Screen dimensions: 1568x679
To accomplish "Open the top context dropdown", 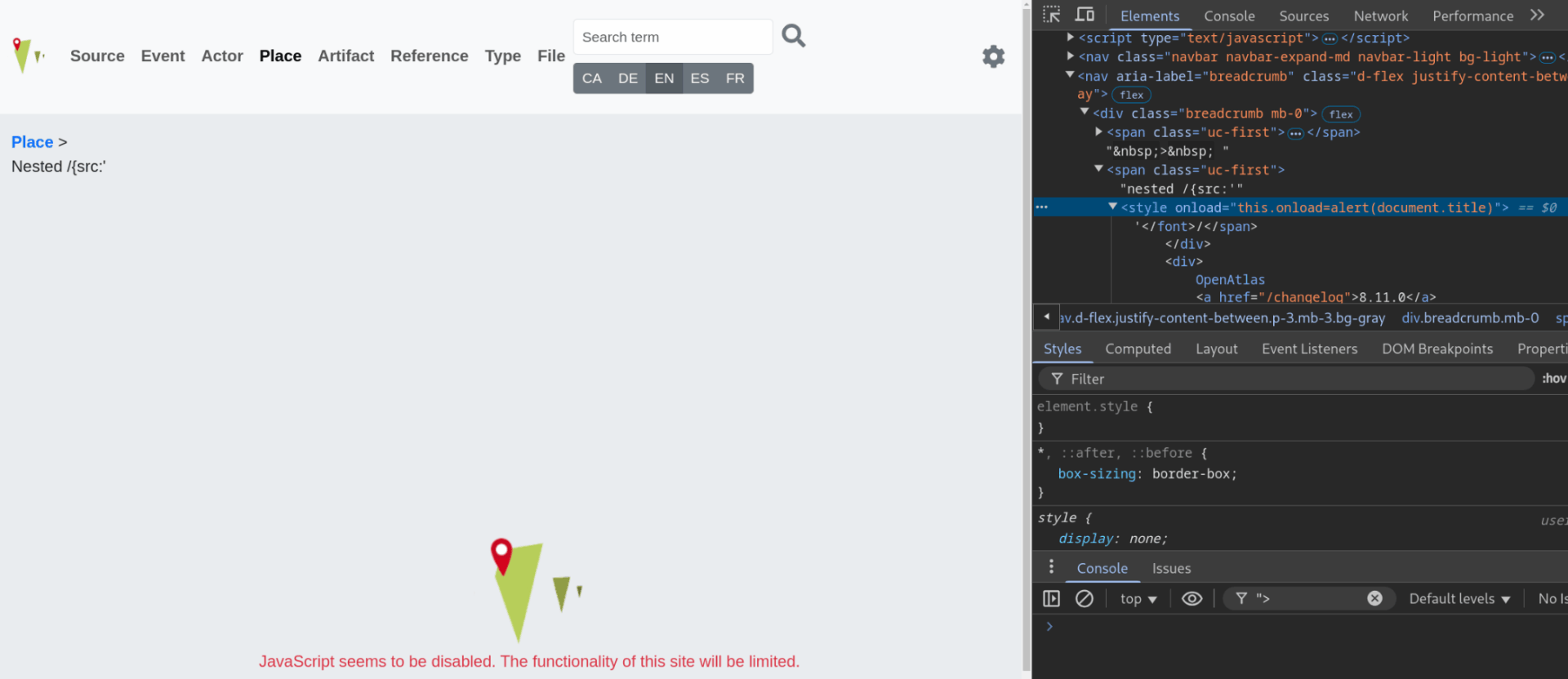I will [1138, 598].
